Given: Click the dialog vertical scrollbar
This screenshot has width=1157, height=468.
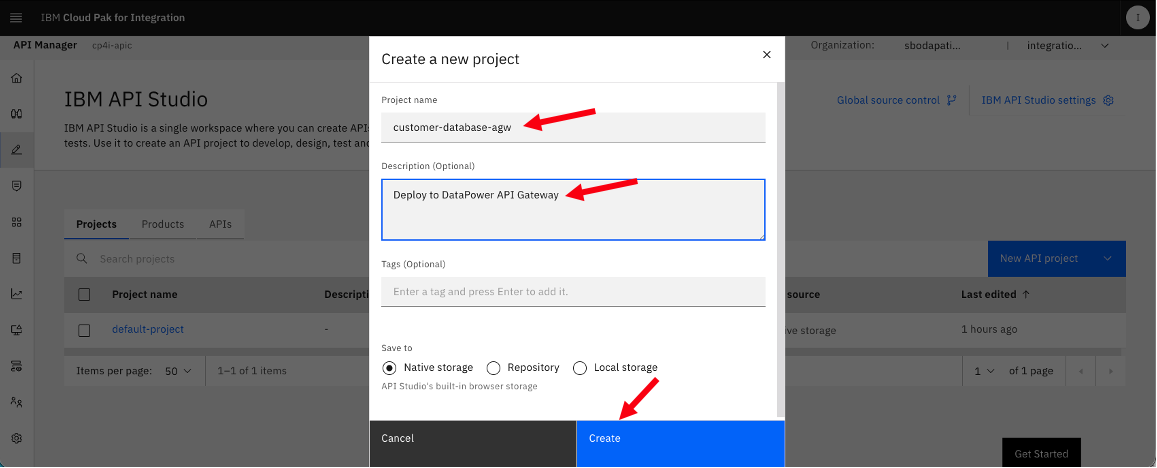Looking at the screenshot, I should point(781,249).
